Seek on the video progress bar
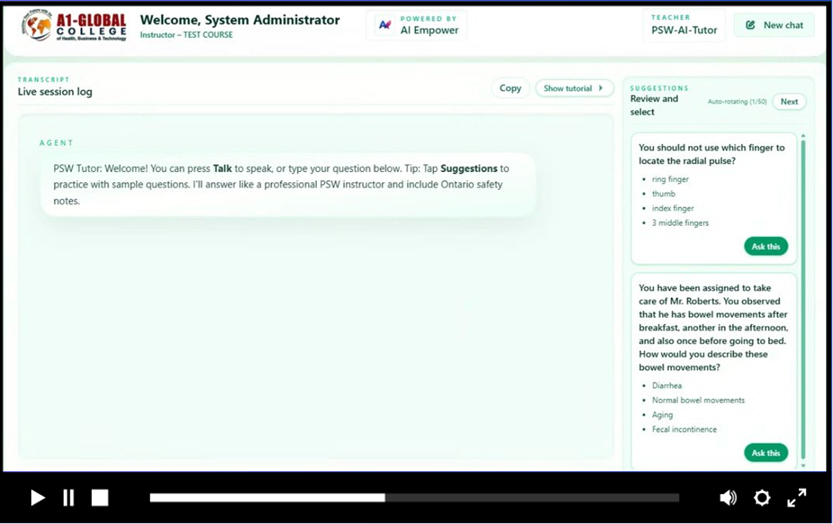833x524 pixels. pos(414,498)
